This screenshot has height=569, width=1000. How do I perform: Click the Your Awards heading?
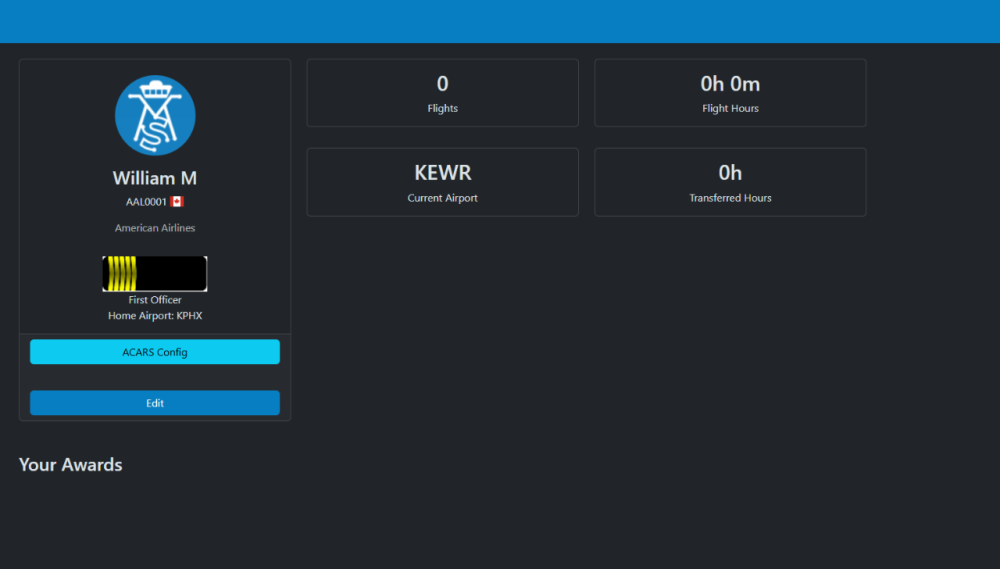(x=71, y=465)
